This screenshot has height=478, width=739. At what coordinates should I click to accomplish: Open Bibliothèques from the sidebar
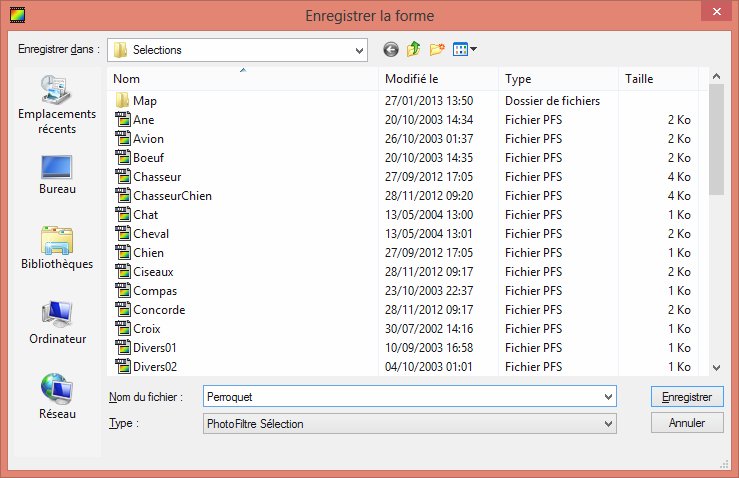[x=57, y=249]
